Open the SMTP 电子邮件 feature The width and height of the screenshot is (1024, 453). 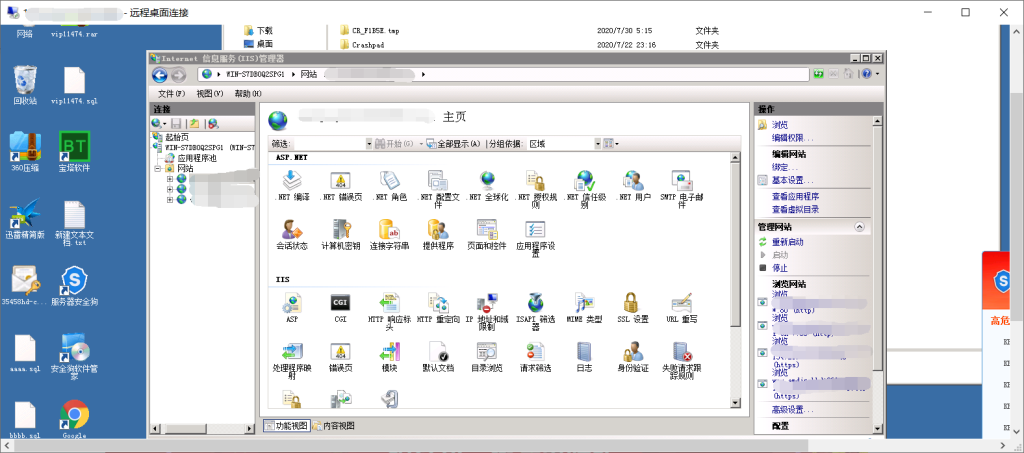coord(682,189)
